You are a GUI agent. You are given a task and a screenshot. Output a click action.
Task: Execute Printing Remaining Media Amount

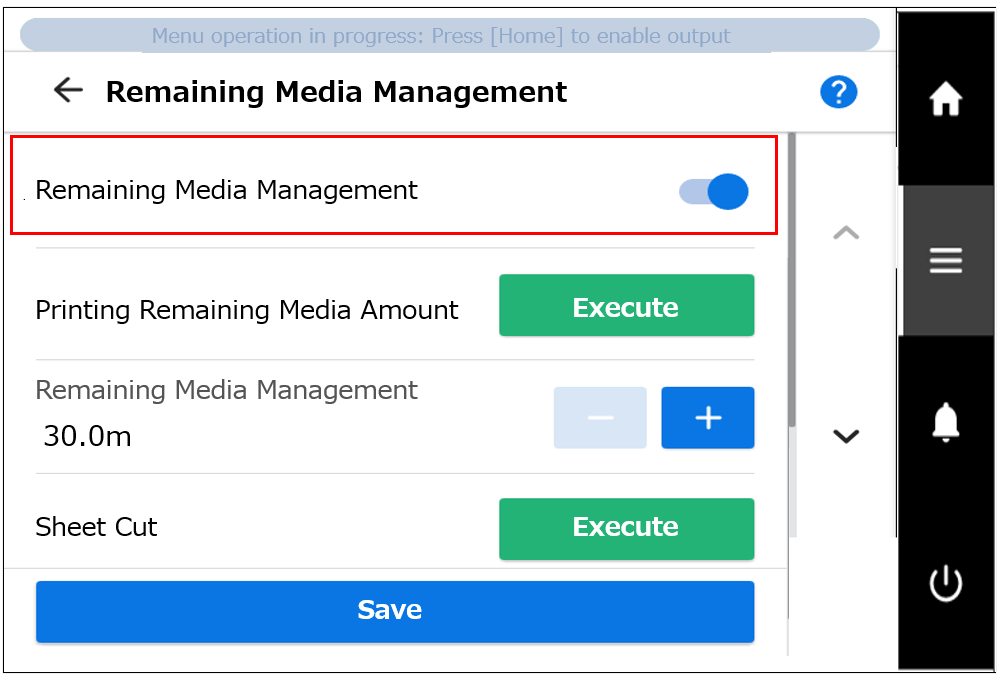[x=626, y=305]
